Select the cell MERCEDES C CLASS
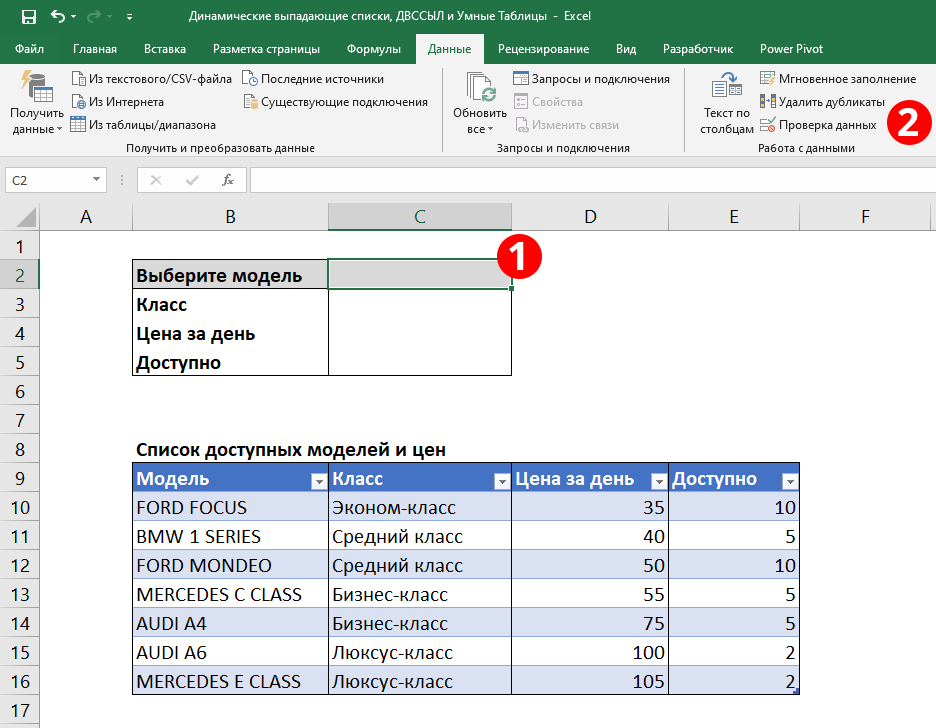The image size is (936, 728). (230, 594)
